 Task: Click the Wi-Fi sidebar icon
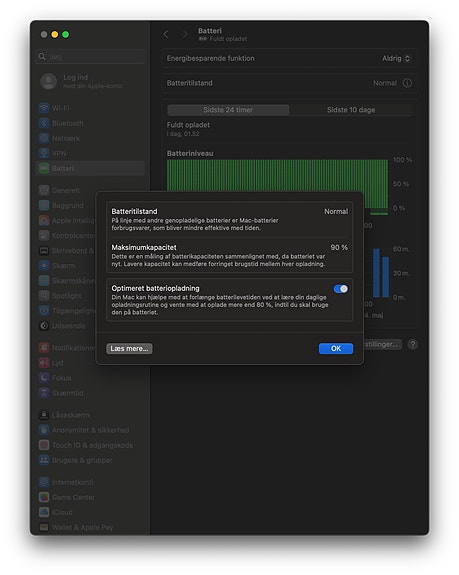click(44, 108)
